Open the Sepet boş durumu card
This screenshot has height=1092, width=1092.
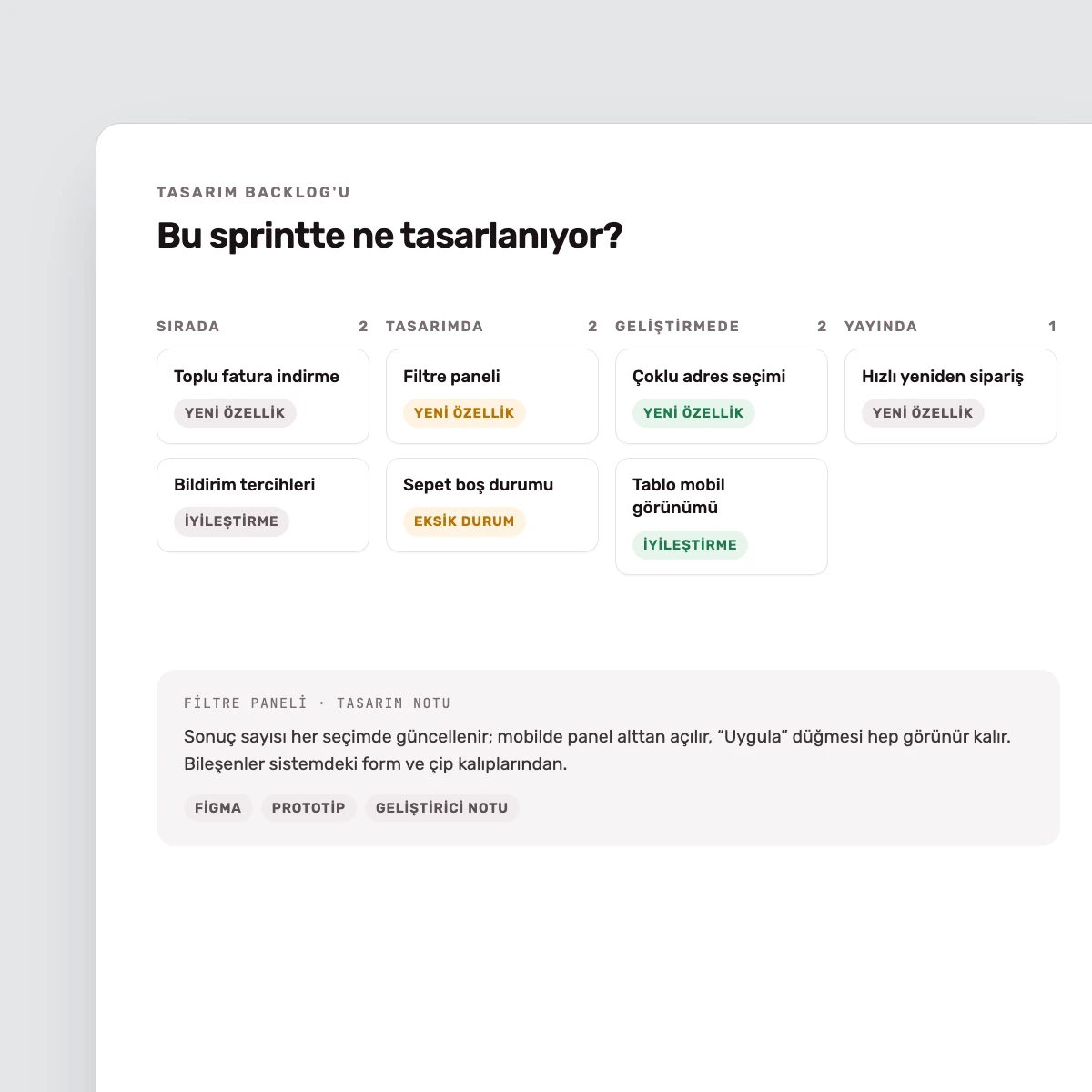click(x=492, y=505)
